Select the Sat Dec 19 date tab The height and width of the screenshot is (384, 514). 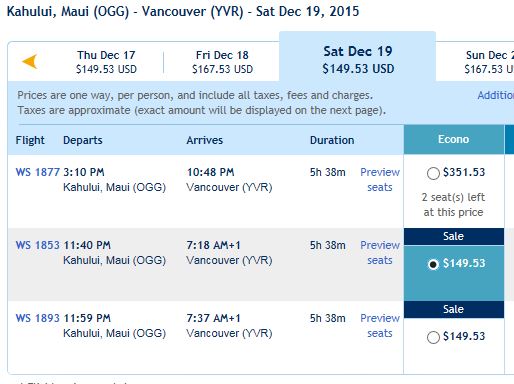click(358, 60)
